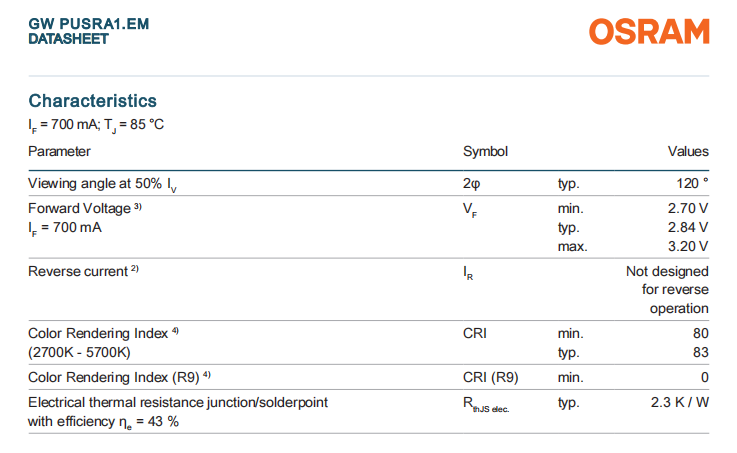737x453 pixels.
Task: Click the 3.20 V maximum voltage value
Action: pyautogui.click(x=688, y=246)
